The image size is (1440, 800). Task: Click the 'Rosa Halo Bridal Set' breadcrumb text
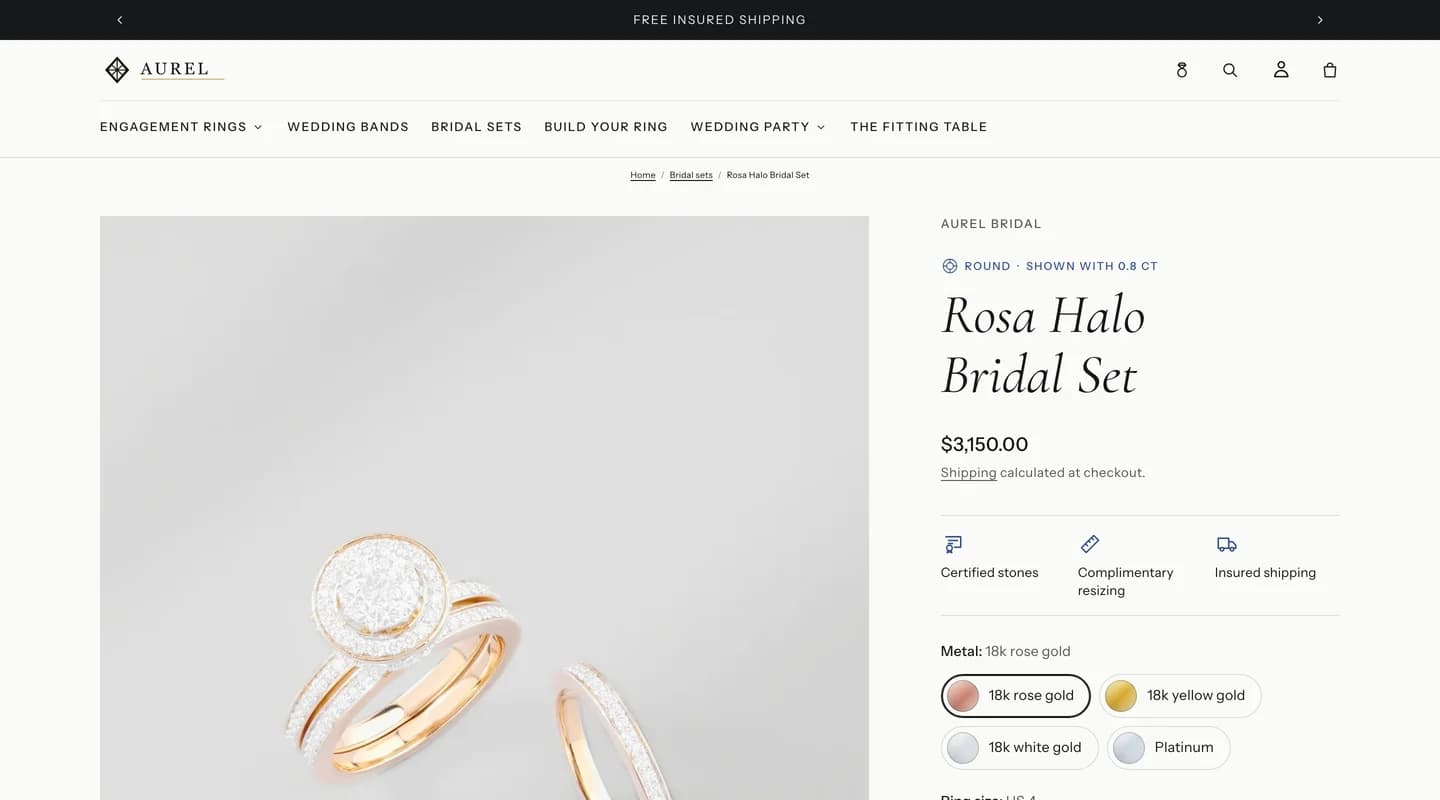pos(768,175)
